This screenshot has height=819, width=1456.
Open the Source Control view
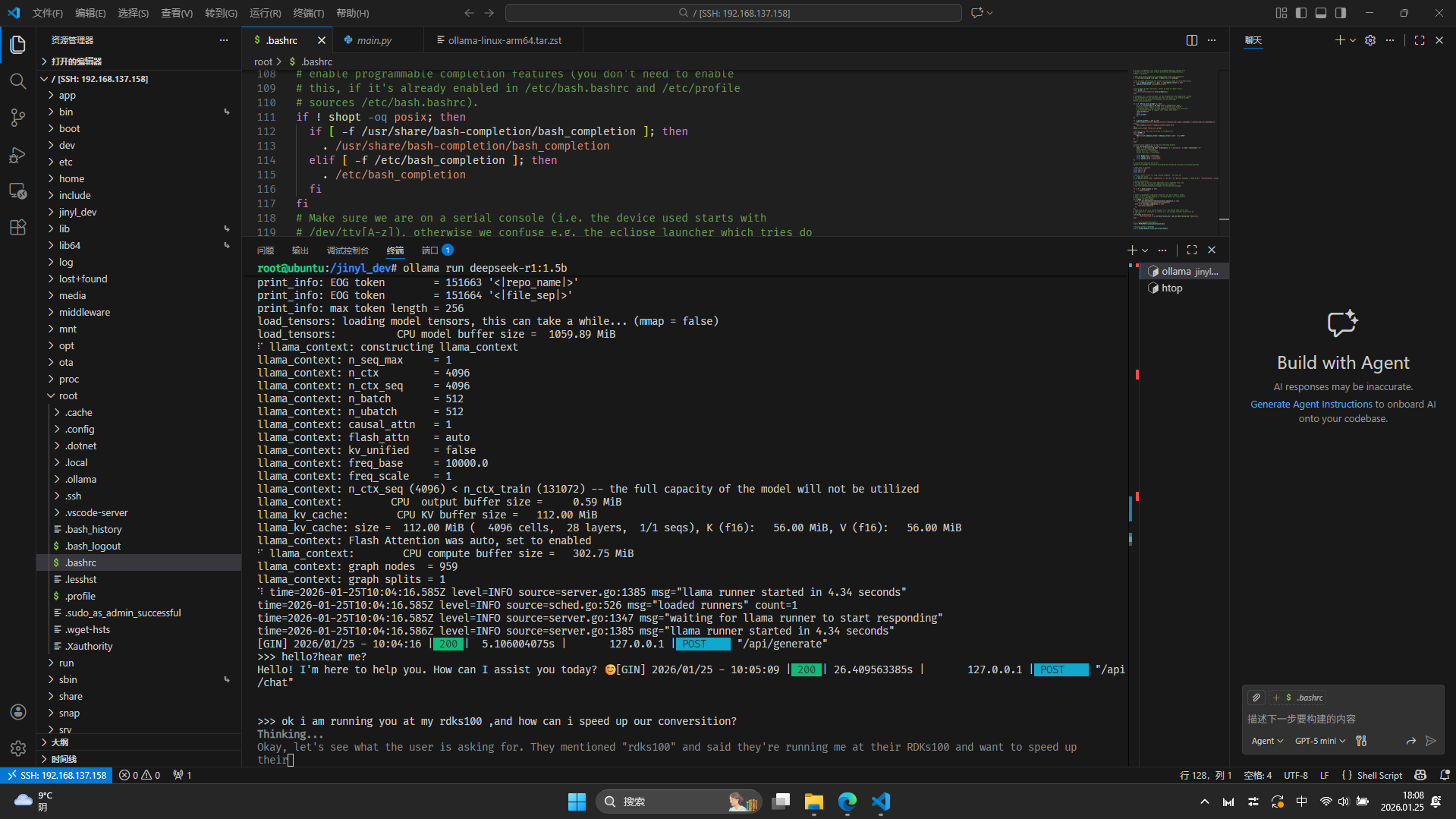pyautogui.click(x=18, y=118)
